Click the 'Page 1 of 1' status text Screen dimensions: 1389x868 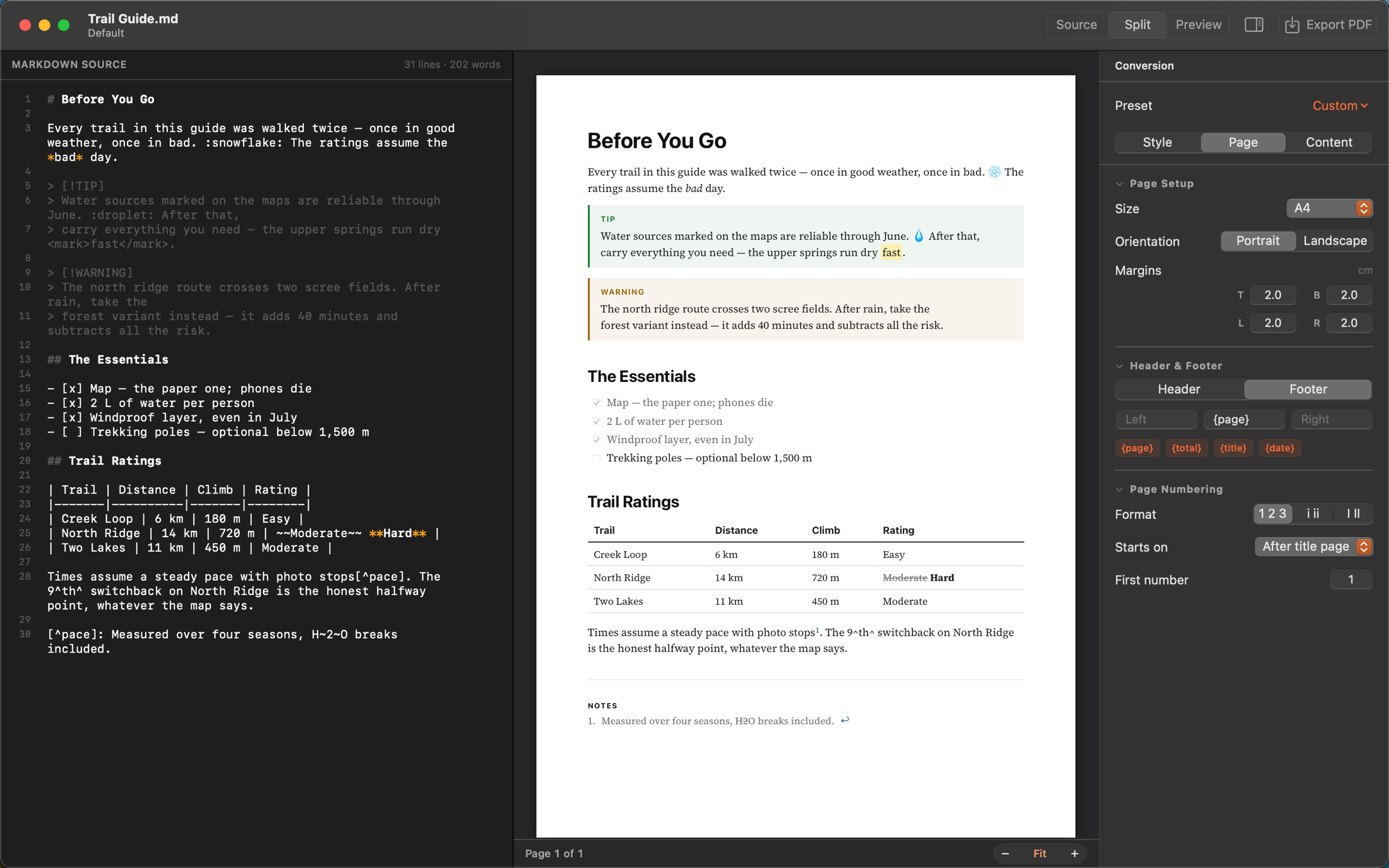tap(554, 853)
